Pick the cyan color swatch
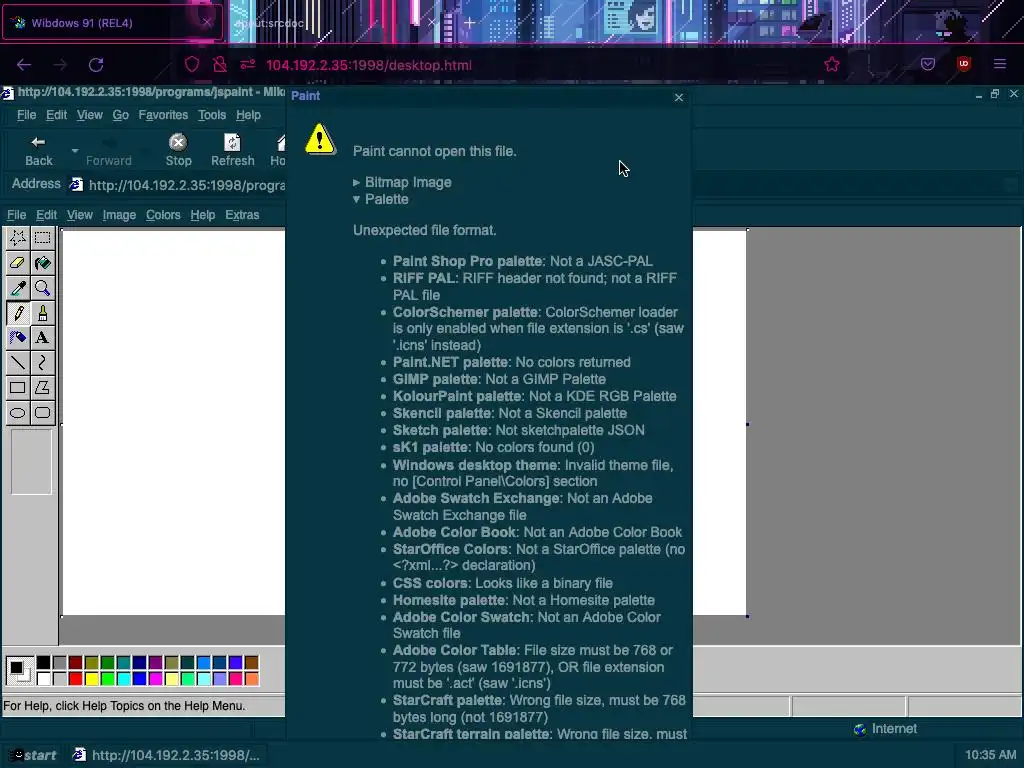The height and width of the screenshot is (768, 1024). point(123,679)
